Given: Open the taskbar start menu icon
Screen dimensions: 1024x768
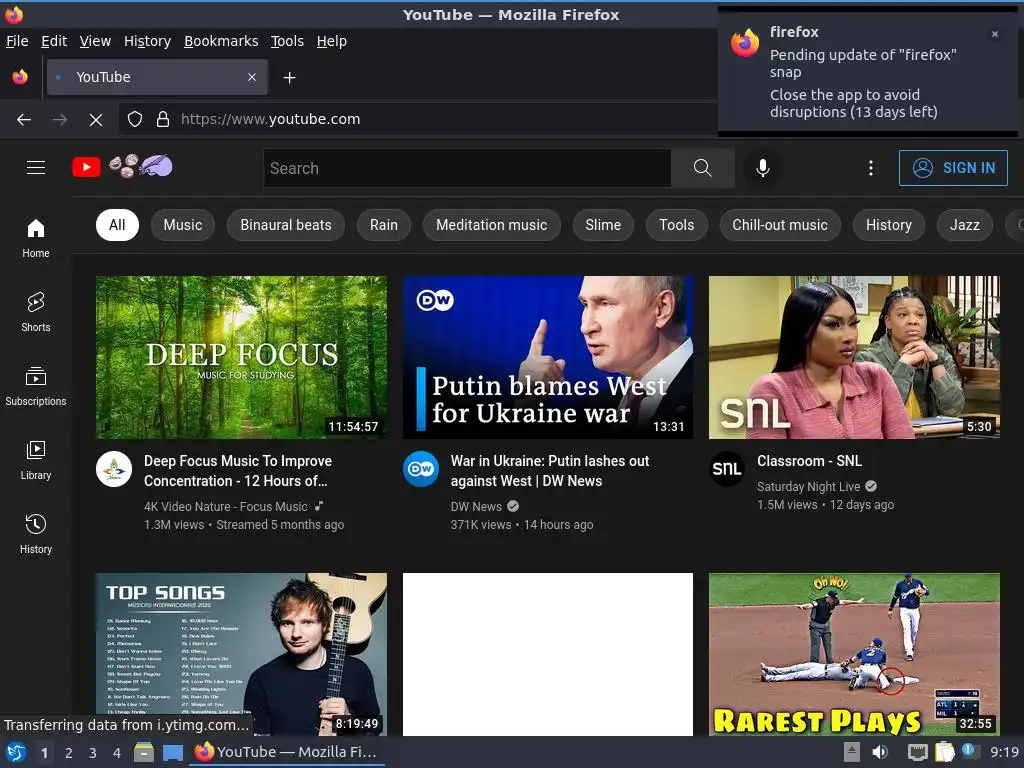Looking at the screenshot, I should click(16, 752).
